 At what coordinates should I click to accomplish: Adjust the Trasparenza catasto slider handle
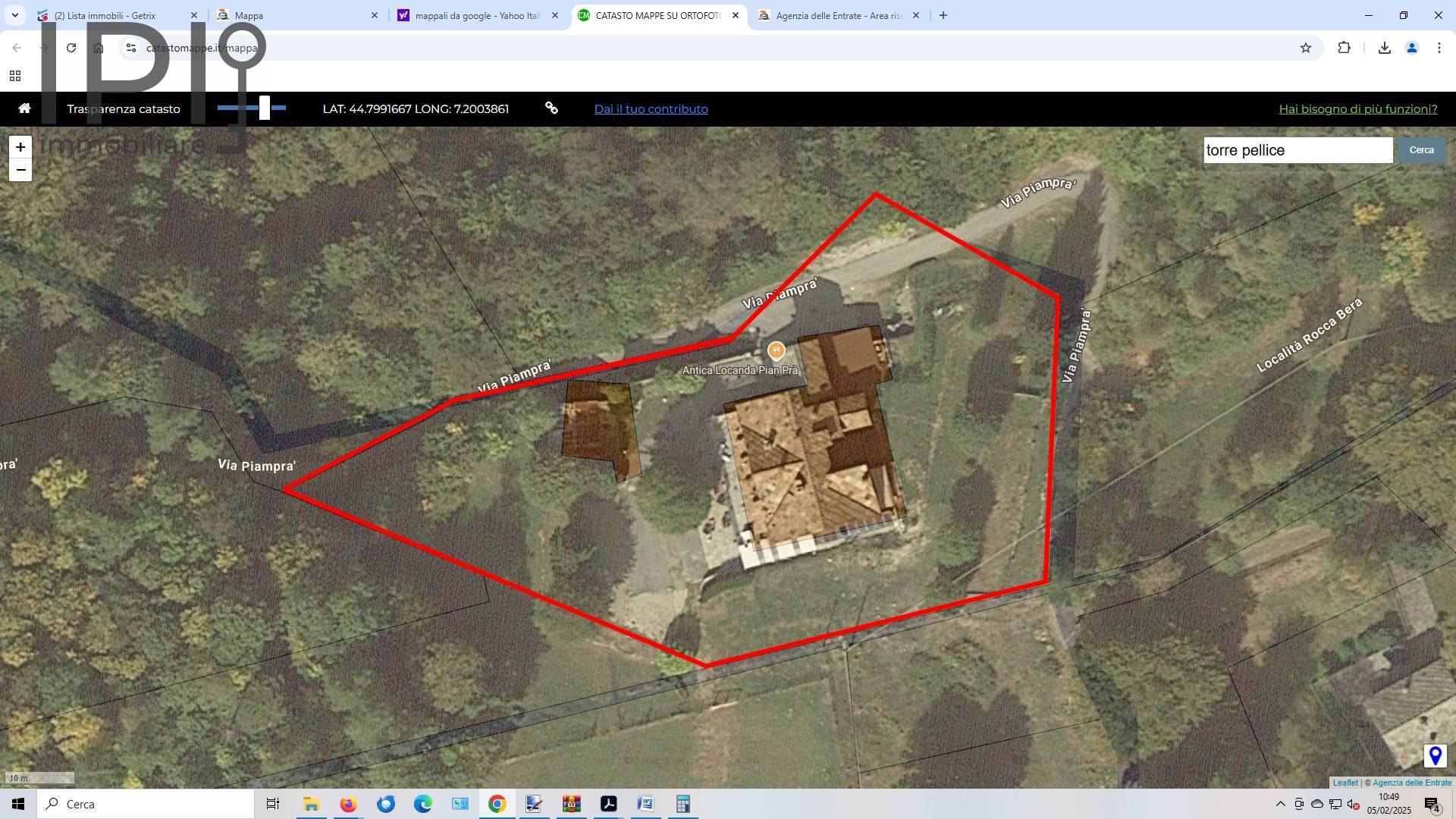(x=265, y=108)
